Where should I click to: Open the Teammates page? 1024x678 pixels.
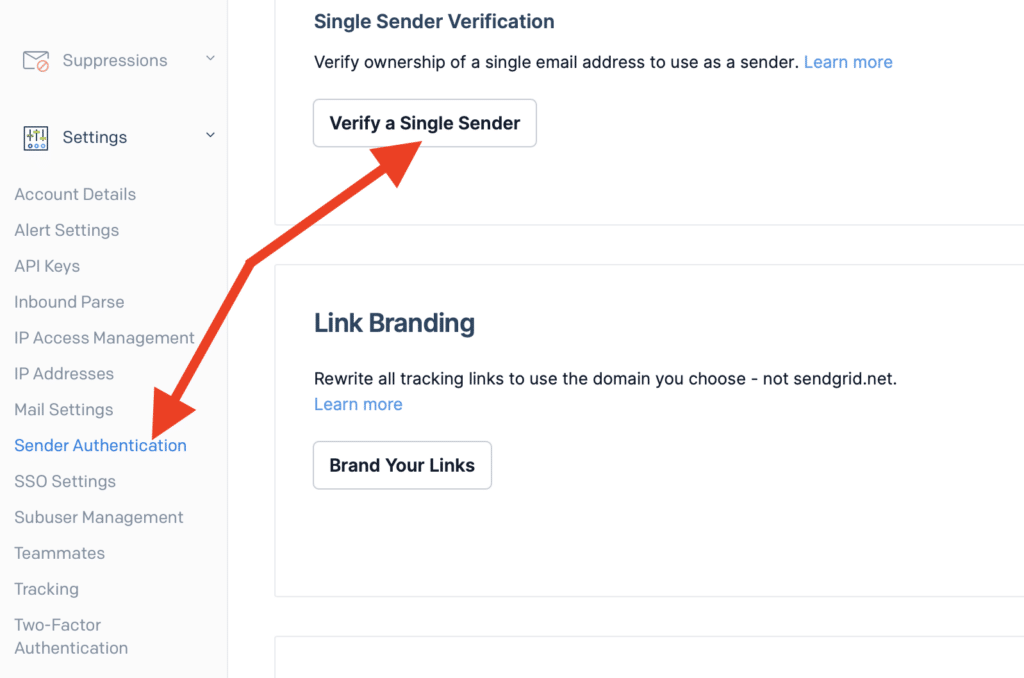point(59,554)
